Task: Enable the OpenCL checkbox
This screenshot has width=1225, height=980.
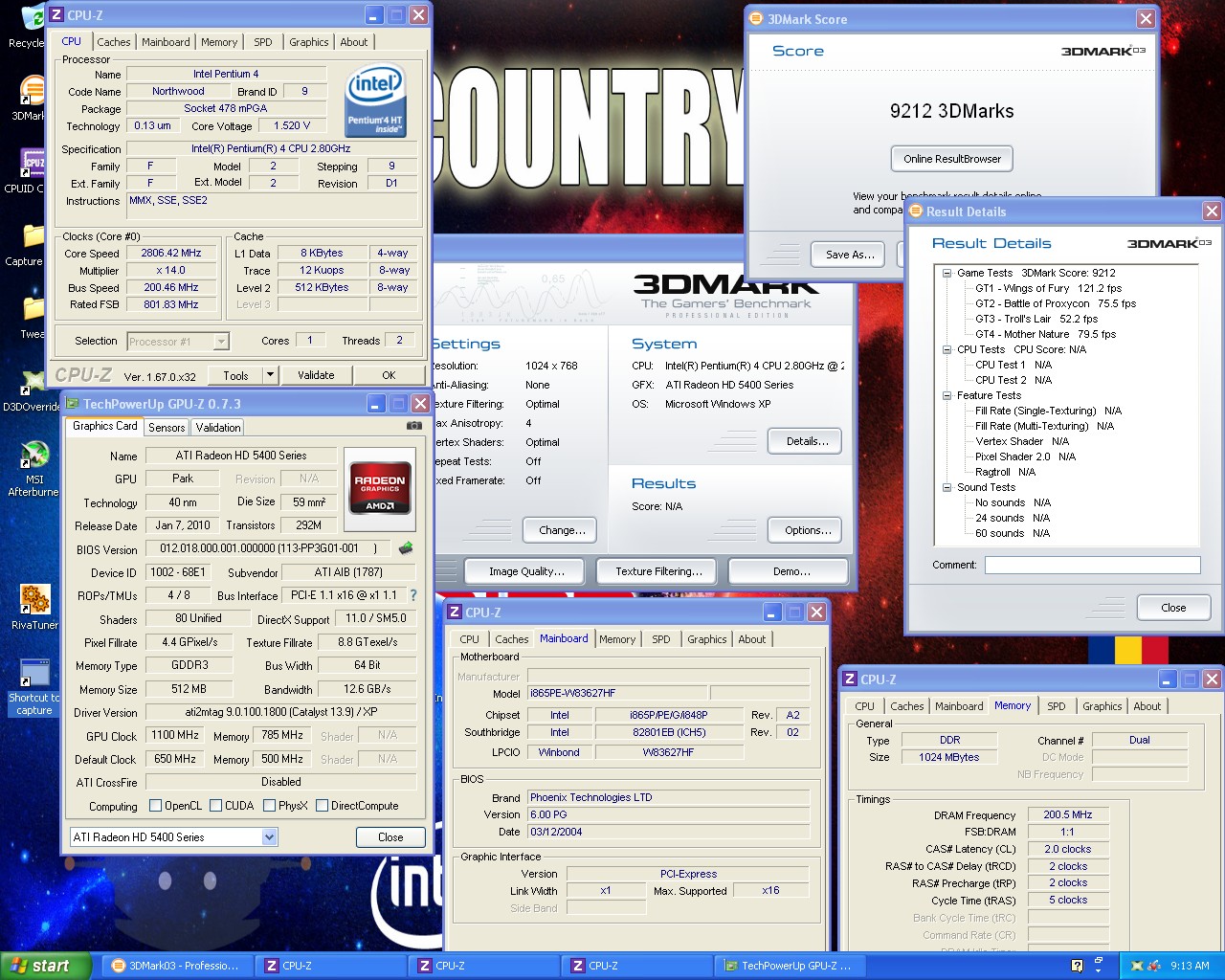Action: pos(155,806)
